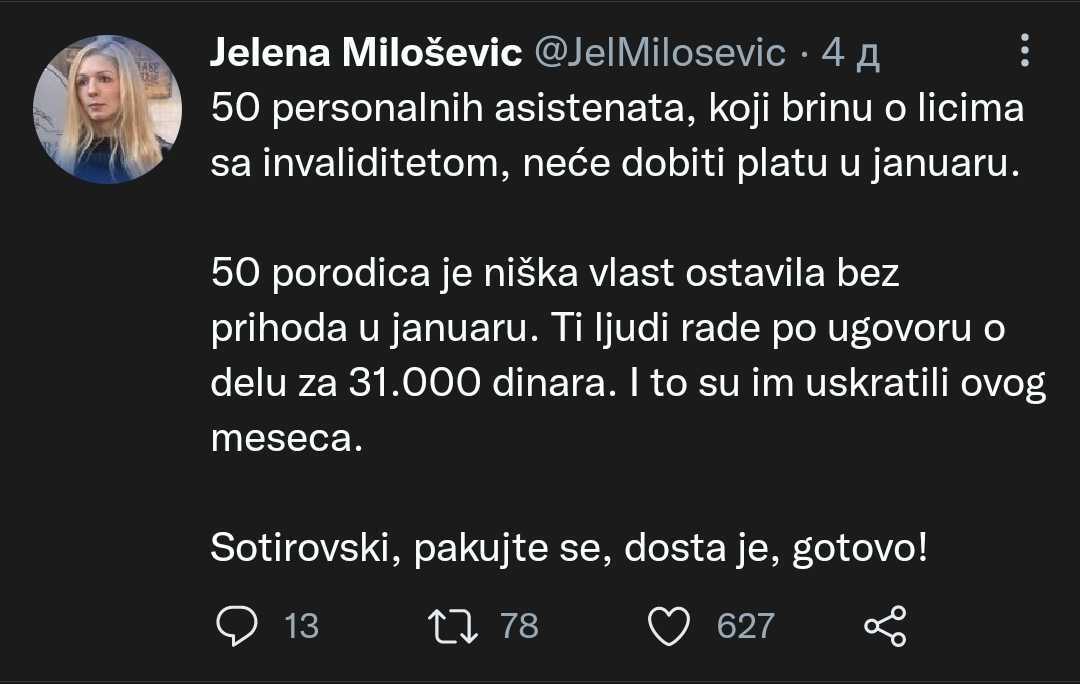Image resolution: width=1080 pixels, height=684 pixels.
Task: Click the display name Jelena Miloševic
Action: point(365,53)
